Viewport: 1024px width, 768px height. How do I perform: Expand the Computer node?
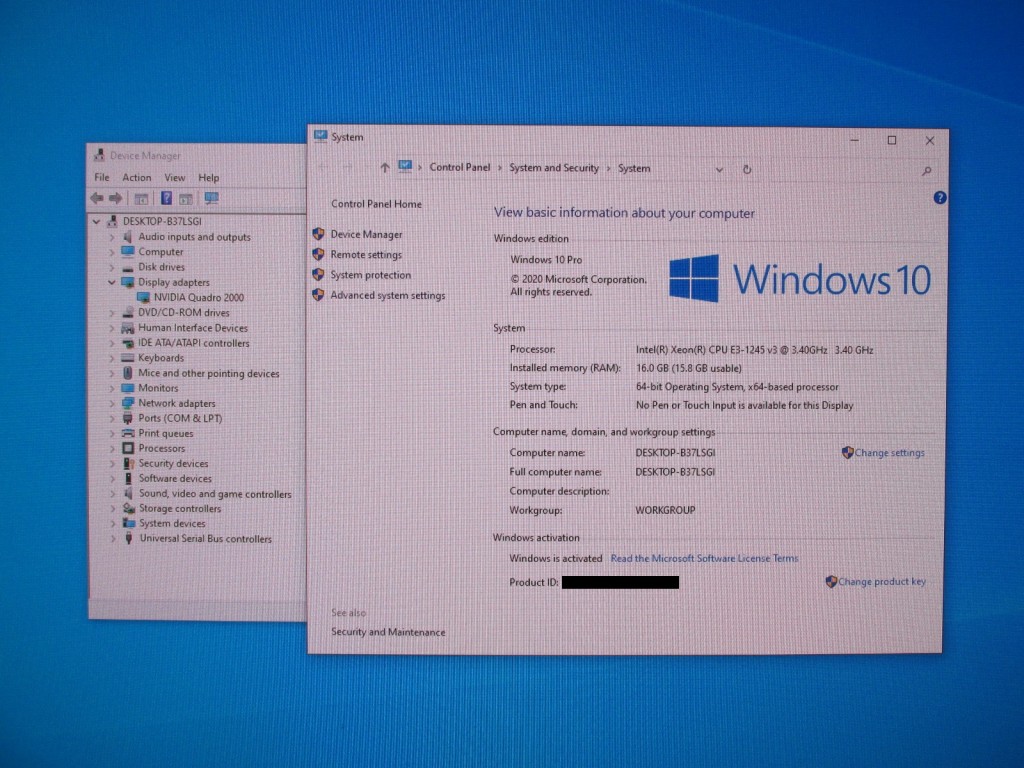112,252
